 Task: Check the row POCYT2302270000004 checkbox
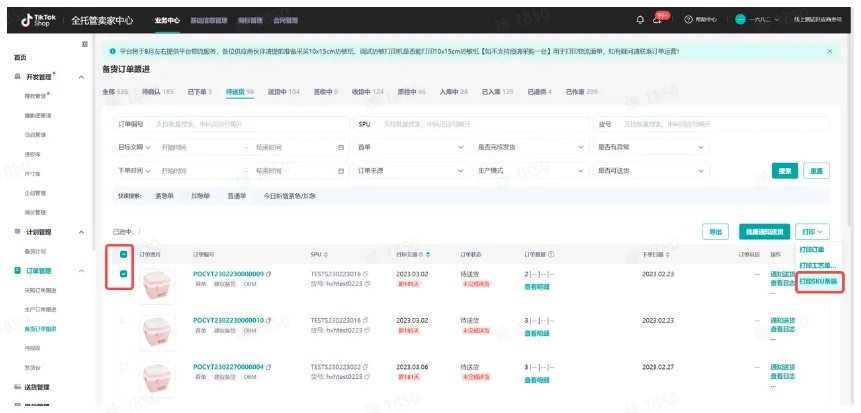tap(124, 367)
